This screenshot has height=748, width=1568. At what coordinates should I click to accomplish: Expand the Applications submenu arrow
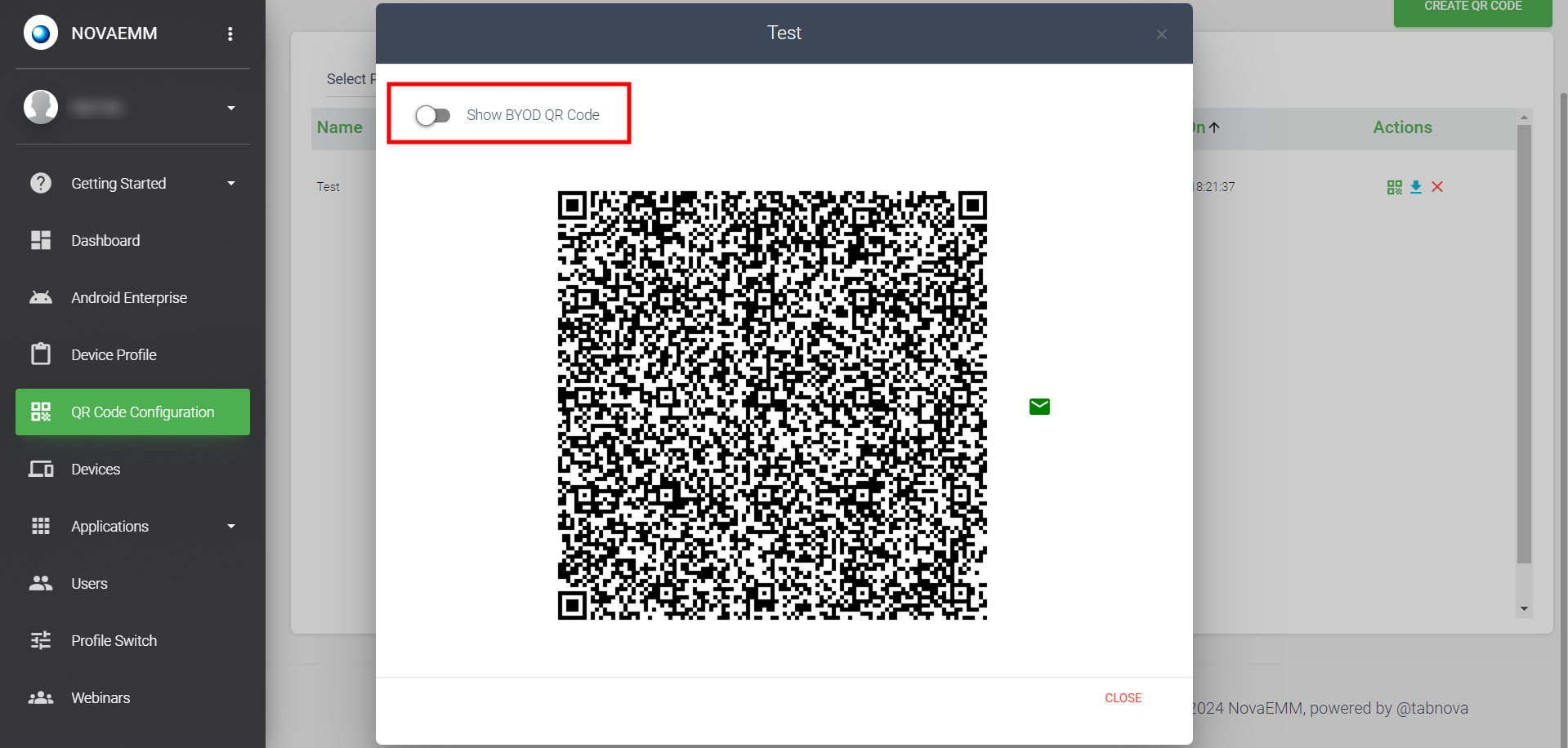tap(231, 527)
